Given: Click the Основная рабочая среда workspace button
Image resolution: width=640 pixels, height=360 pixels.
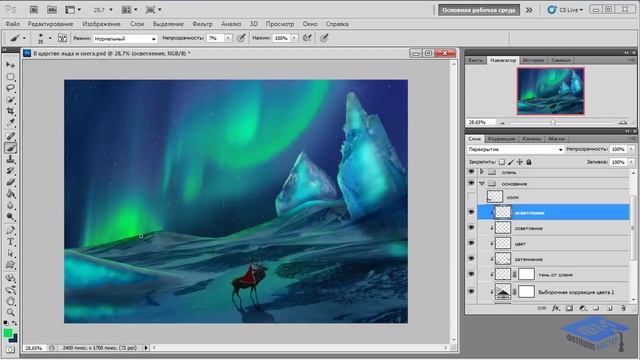Looking at the screenshot, I should [x=479, y=10].
